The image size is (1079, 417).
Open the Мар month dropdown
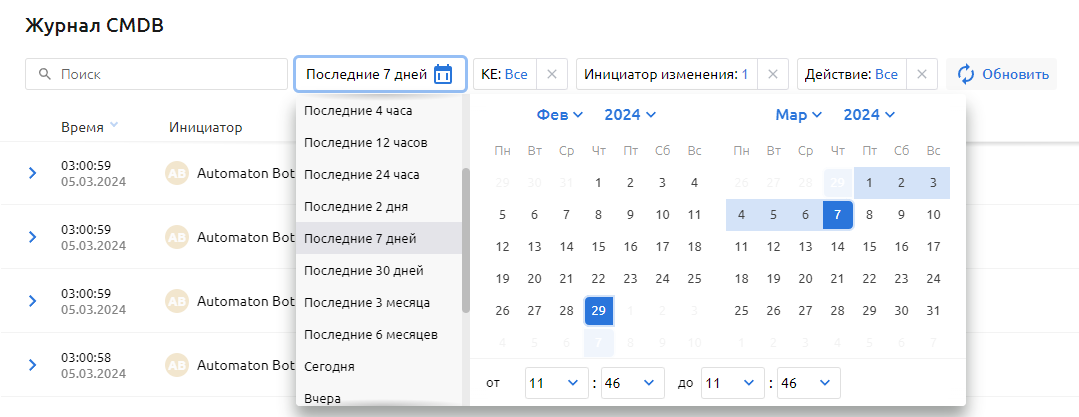(798, 115)
